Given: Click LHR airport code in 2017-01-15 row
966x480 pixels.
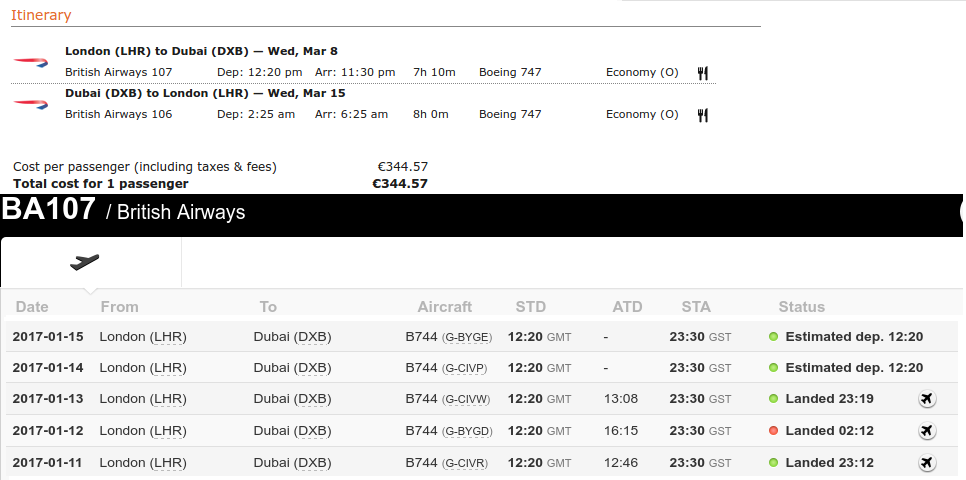Looking at the screenshot, I should [x=168, y=337].
